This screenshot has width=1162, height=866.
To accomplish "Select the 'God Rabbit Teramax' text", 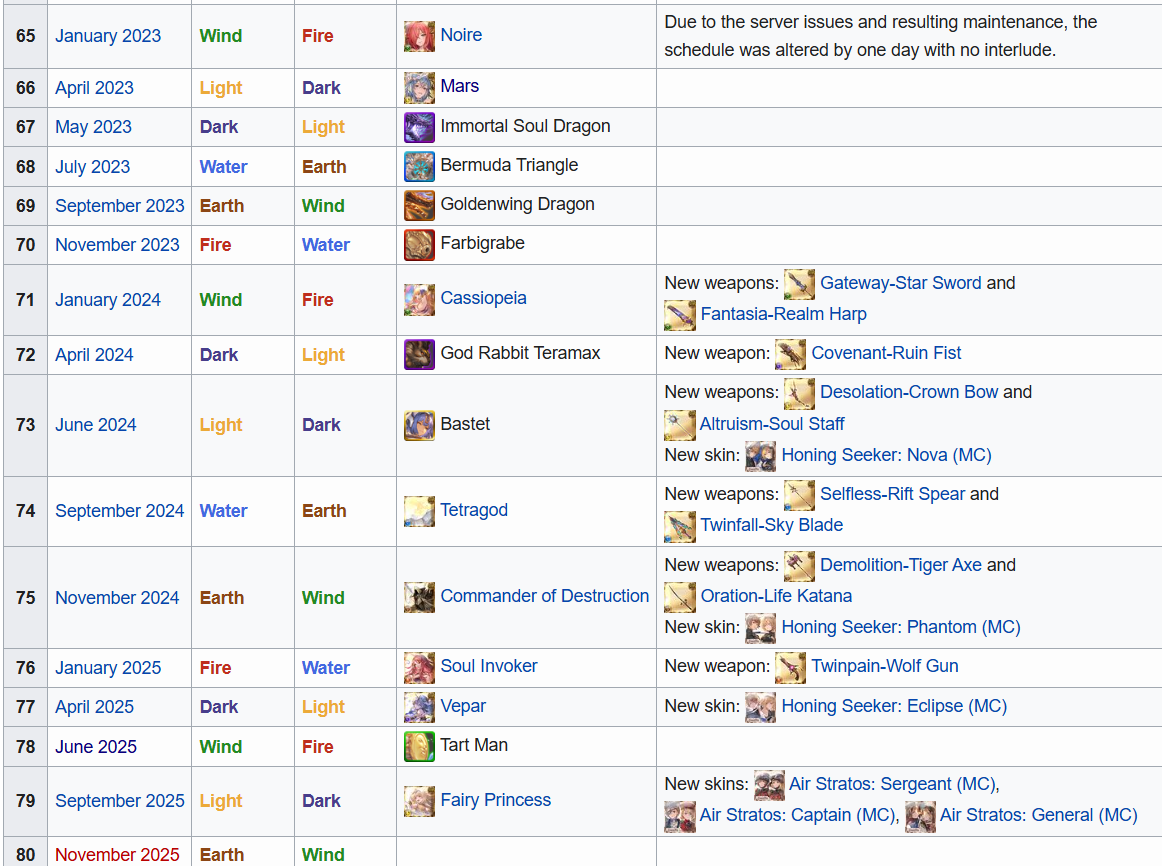I will coord(520,353).
